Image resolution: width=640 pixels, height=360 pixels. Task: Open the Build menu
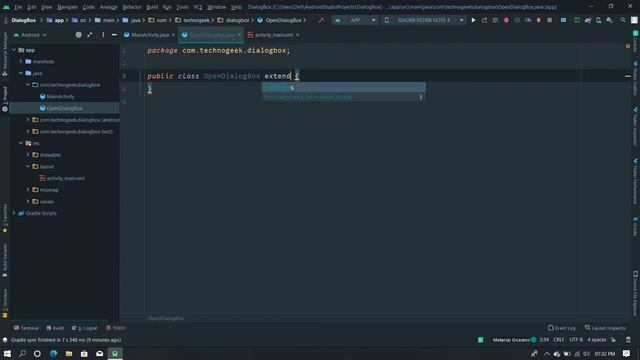(152, 7)
